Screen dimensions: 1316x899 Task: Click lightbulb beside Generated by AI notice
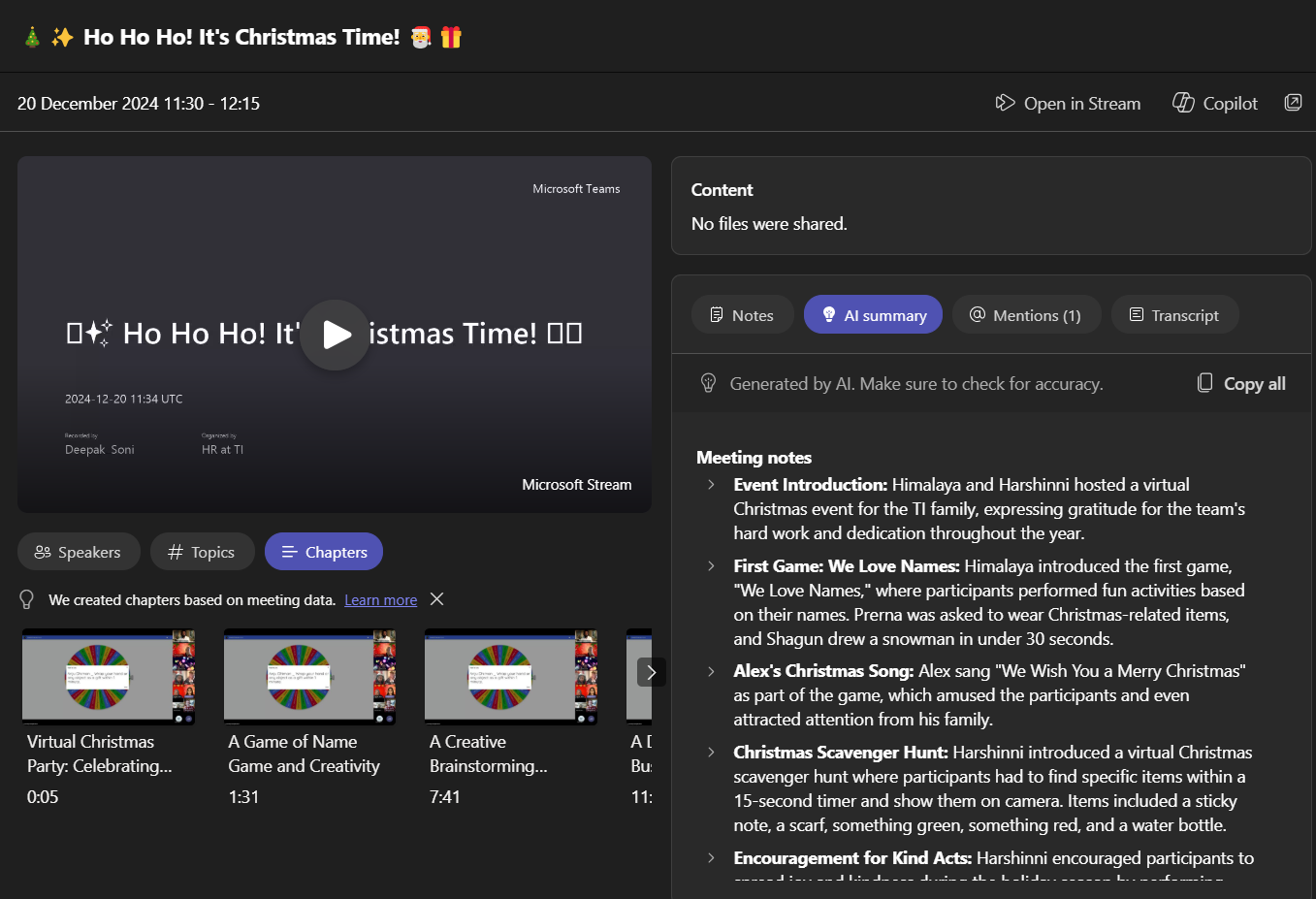pos(708,383)
